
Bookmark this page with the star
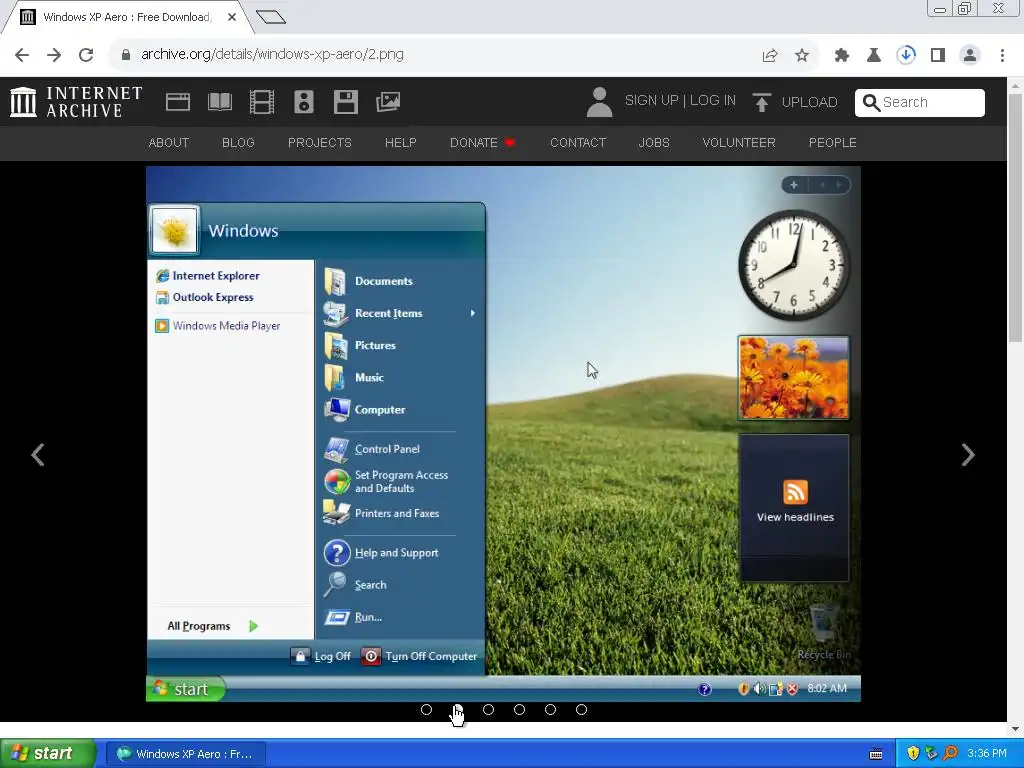coord(802,56)
